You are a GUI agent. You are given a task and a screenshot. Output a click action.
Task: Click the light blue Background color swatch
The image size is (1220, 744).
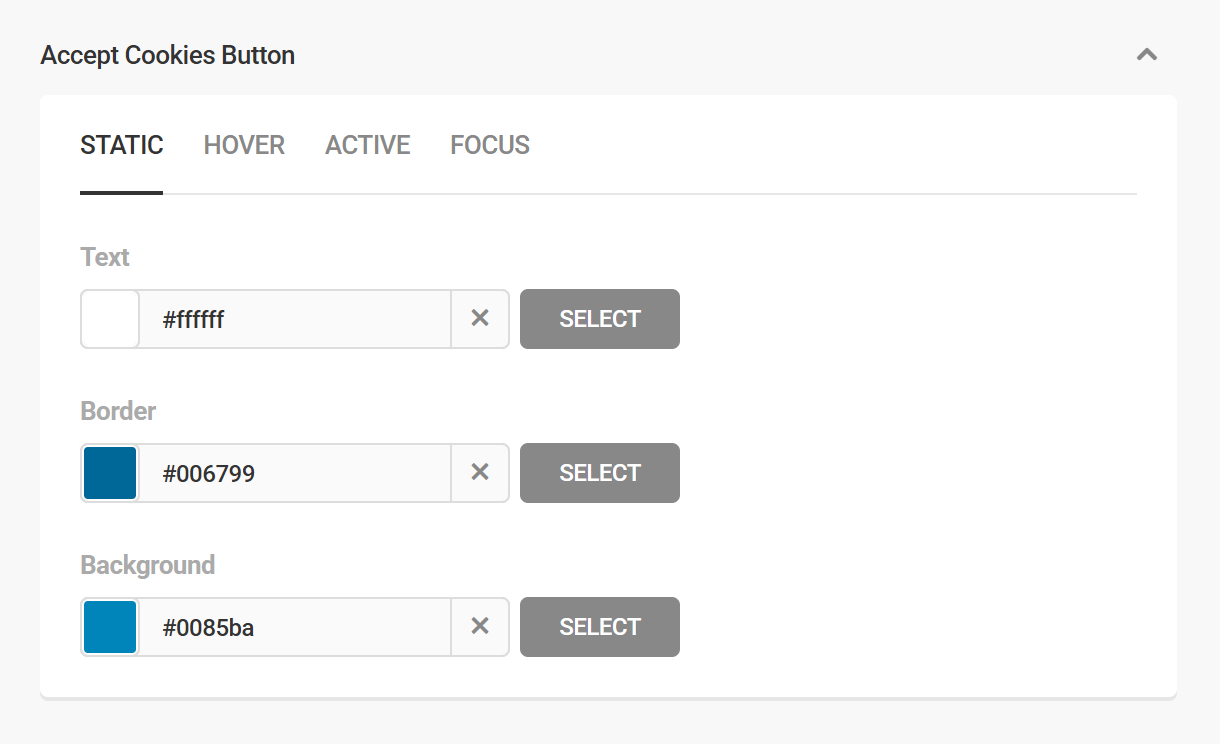tap(109, 626)
